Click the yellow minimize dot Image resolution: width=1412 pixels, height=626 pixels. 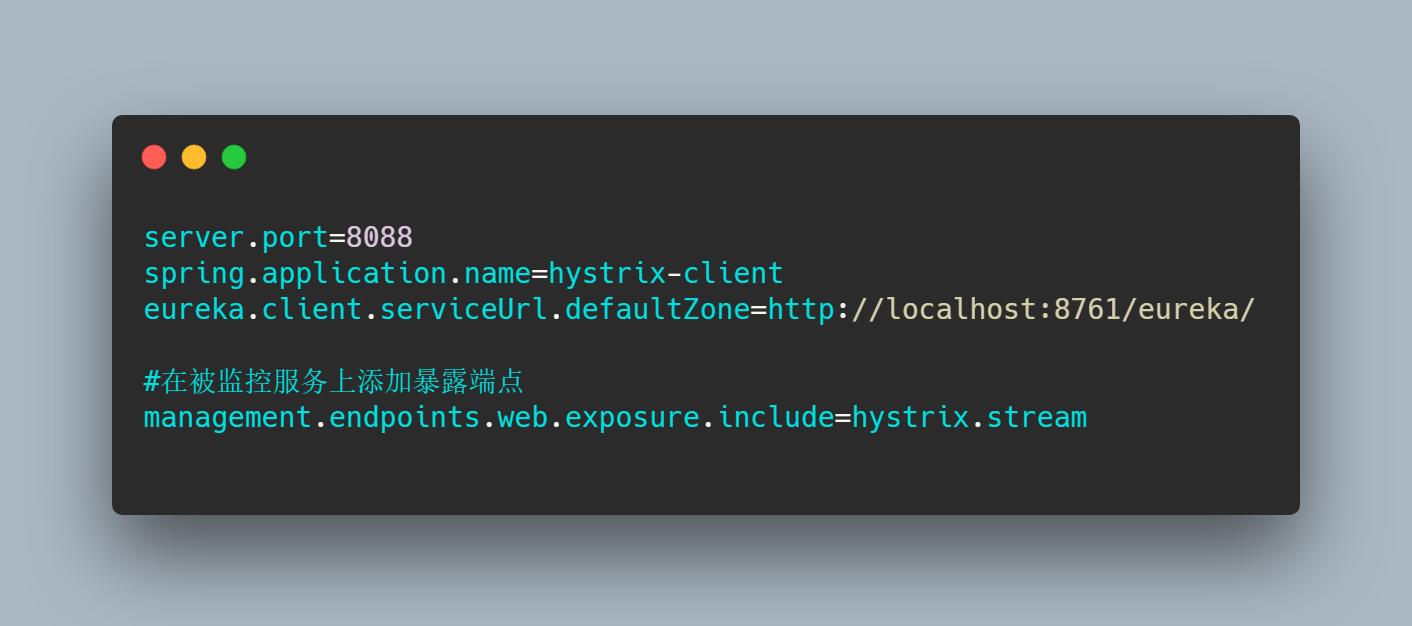[194, 157]
